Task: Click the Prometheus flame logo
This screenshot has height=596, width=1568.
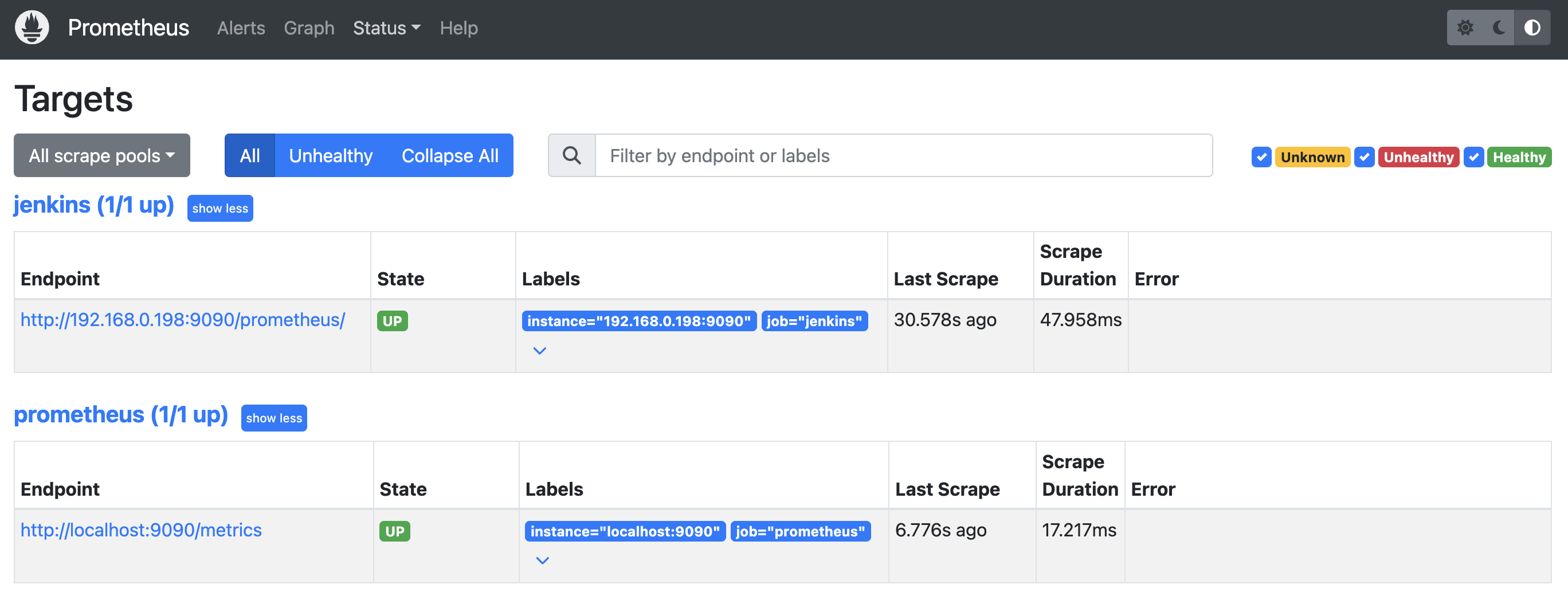Action: (x=32, y=28)
